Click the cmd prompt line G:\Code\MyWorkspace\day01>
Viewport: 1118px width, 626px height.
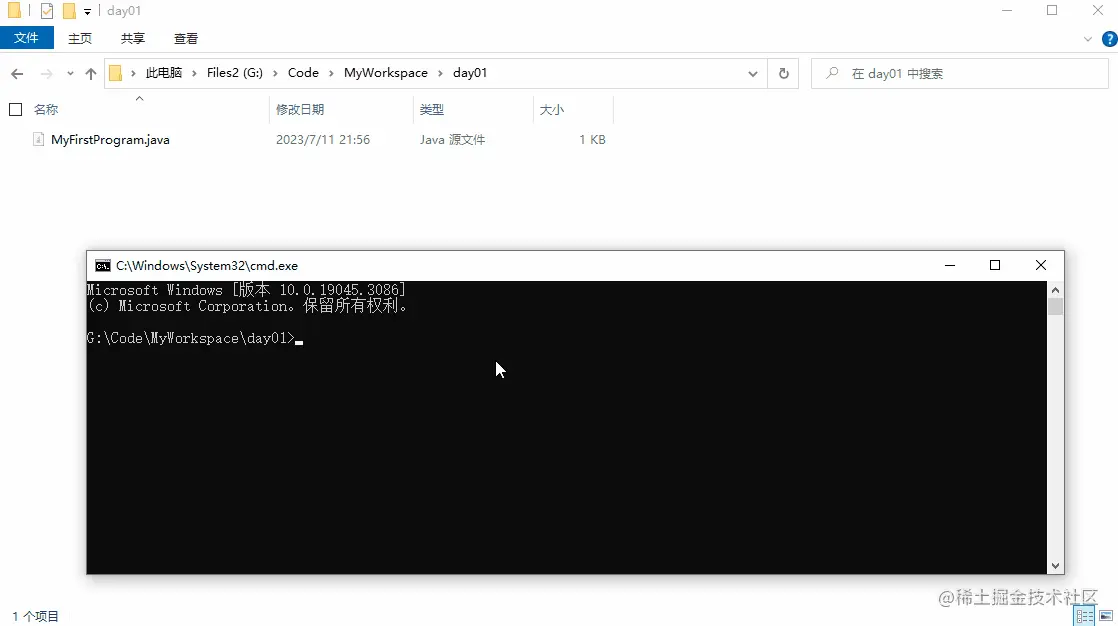190,339
